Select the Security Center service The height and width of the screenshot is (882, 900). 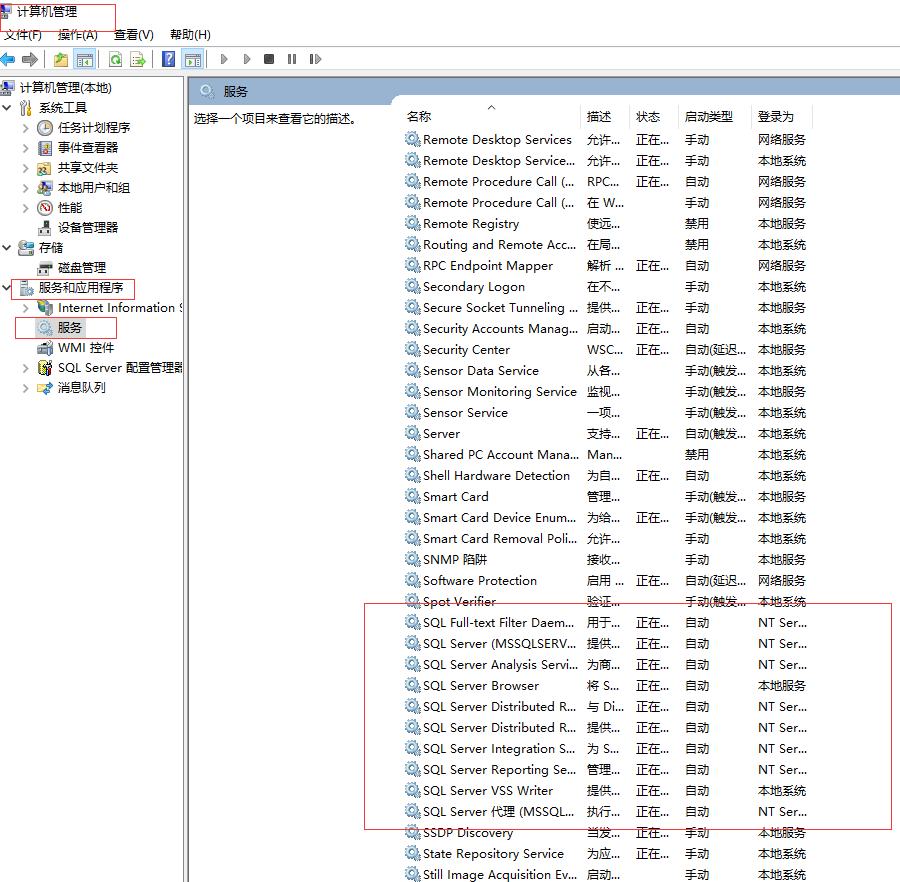click(x=606, y=349)
